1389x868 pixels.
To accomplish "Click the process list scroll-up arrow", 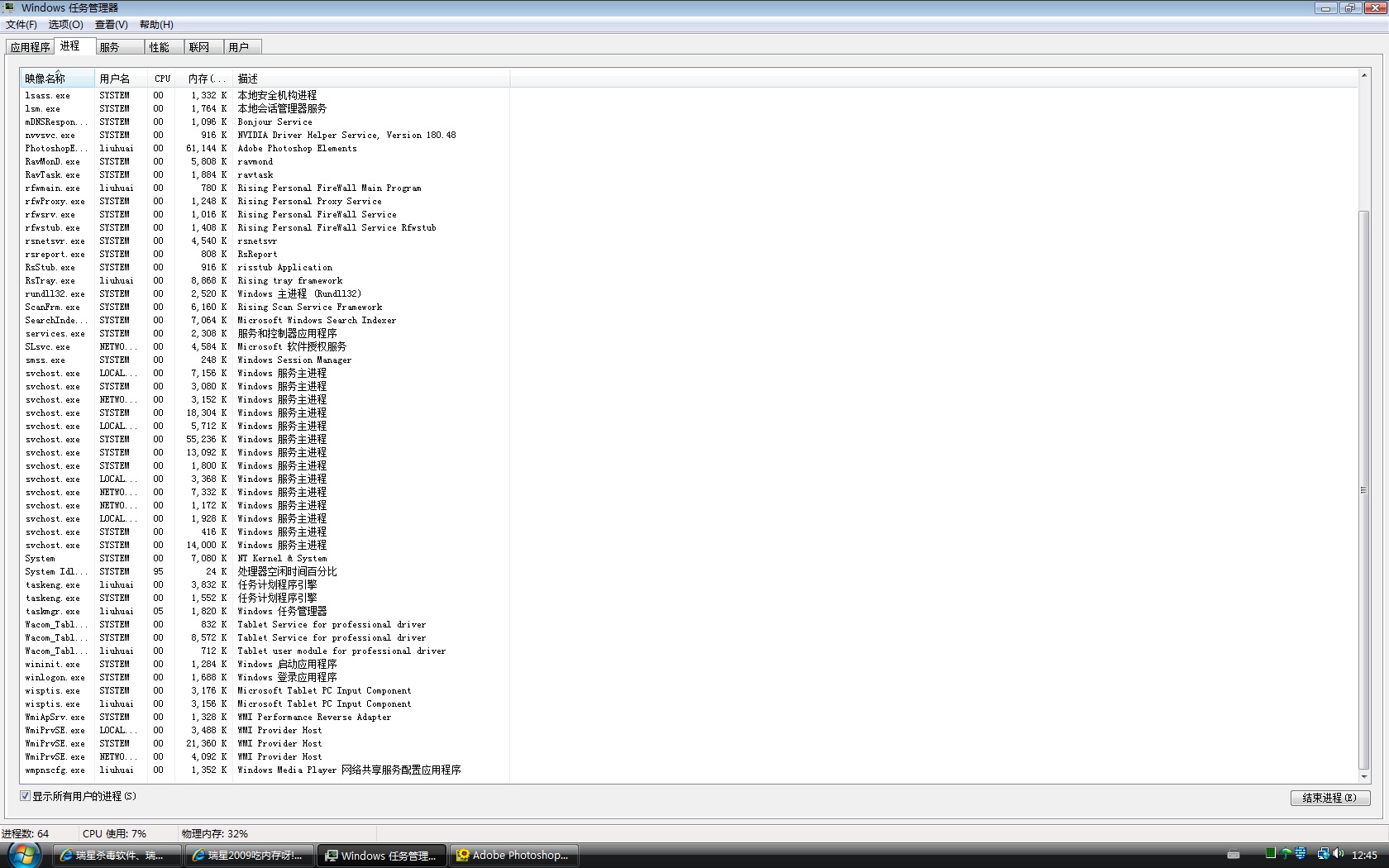I will pyautogui.click(x=1363, y=76).
